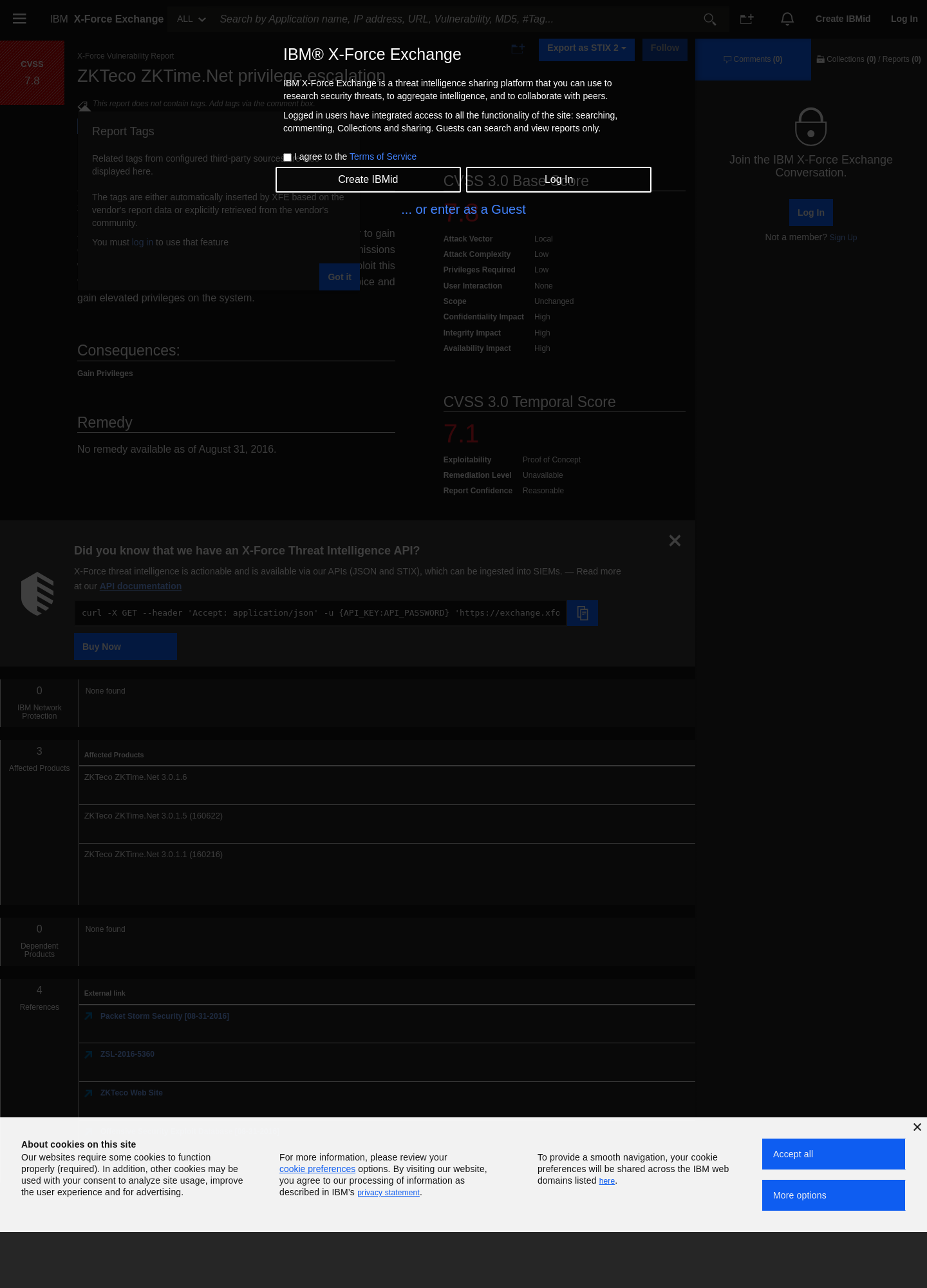Image resolution: width=927 pixels, height=1288 pixels.
Task: Enter the site as a Guest
Action: 464,209
